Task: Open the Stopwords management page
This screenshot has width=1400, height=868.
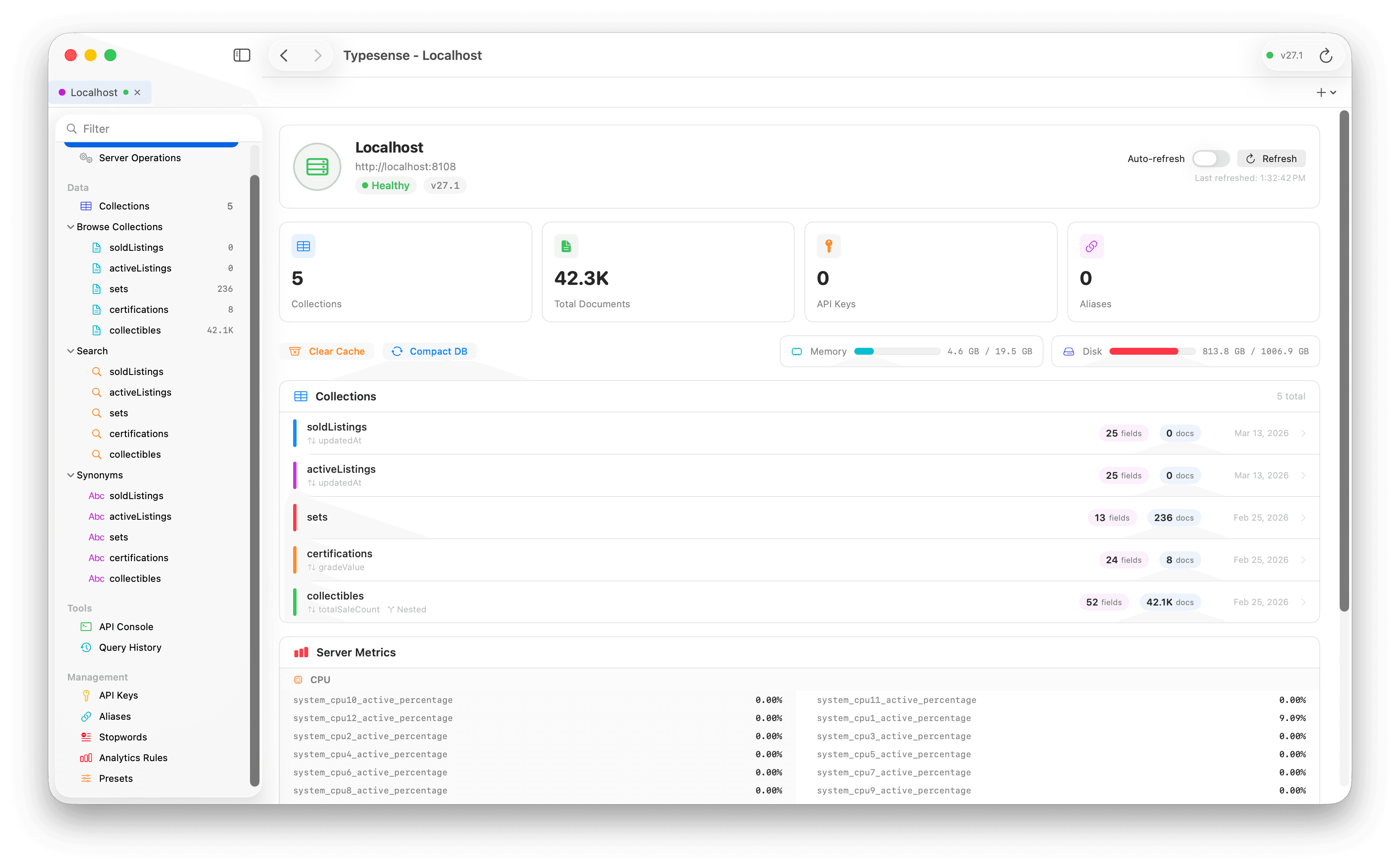Action: [x=122, y=737]
